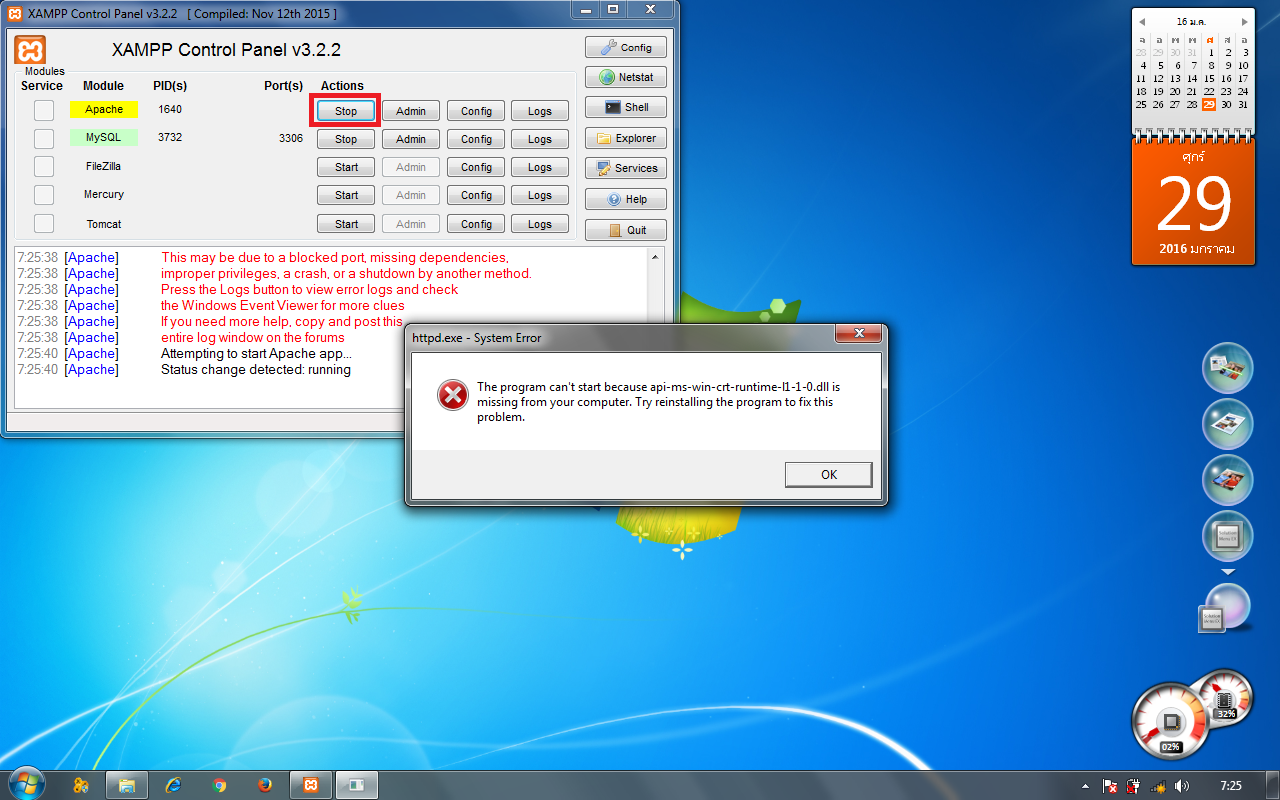Open the Apache Config menu
This screenshot has height=800, width=1280.
pos(476,111)
